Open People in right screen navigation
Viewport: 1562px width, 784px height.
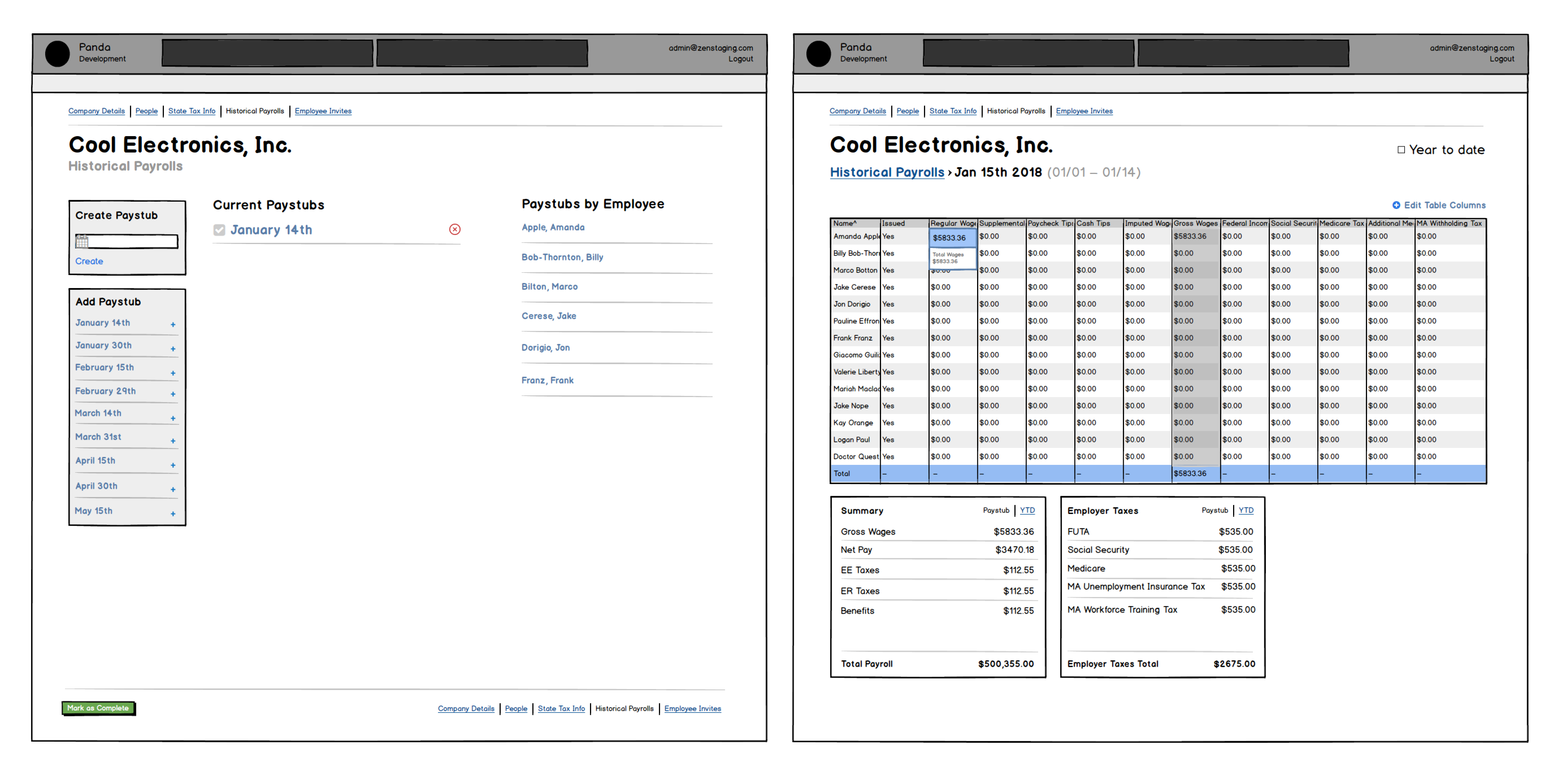908,111
